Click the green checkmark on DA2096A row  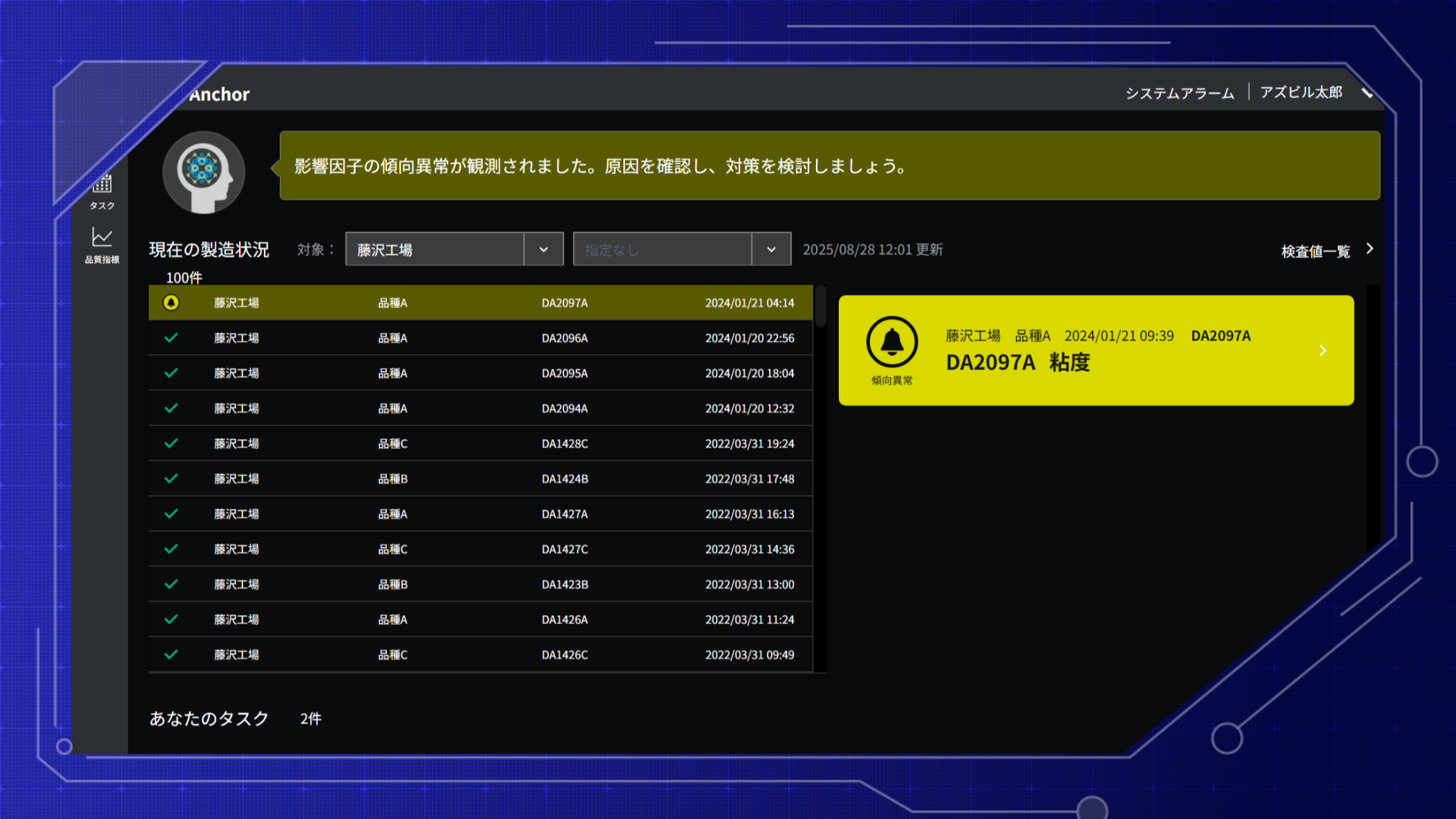click(171, 338)
